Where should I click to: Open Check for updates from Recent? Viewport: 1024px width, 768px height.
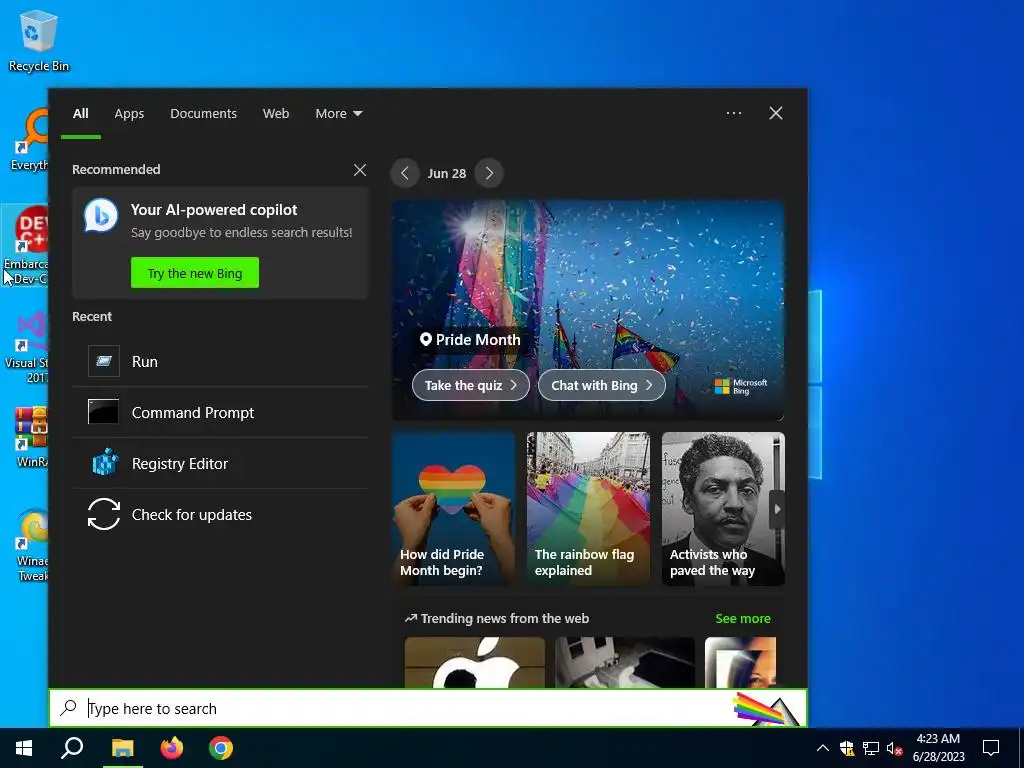coord(221,514)
